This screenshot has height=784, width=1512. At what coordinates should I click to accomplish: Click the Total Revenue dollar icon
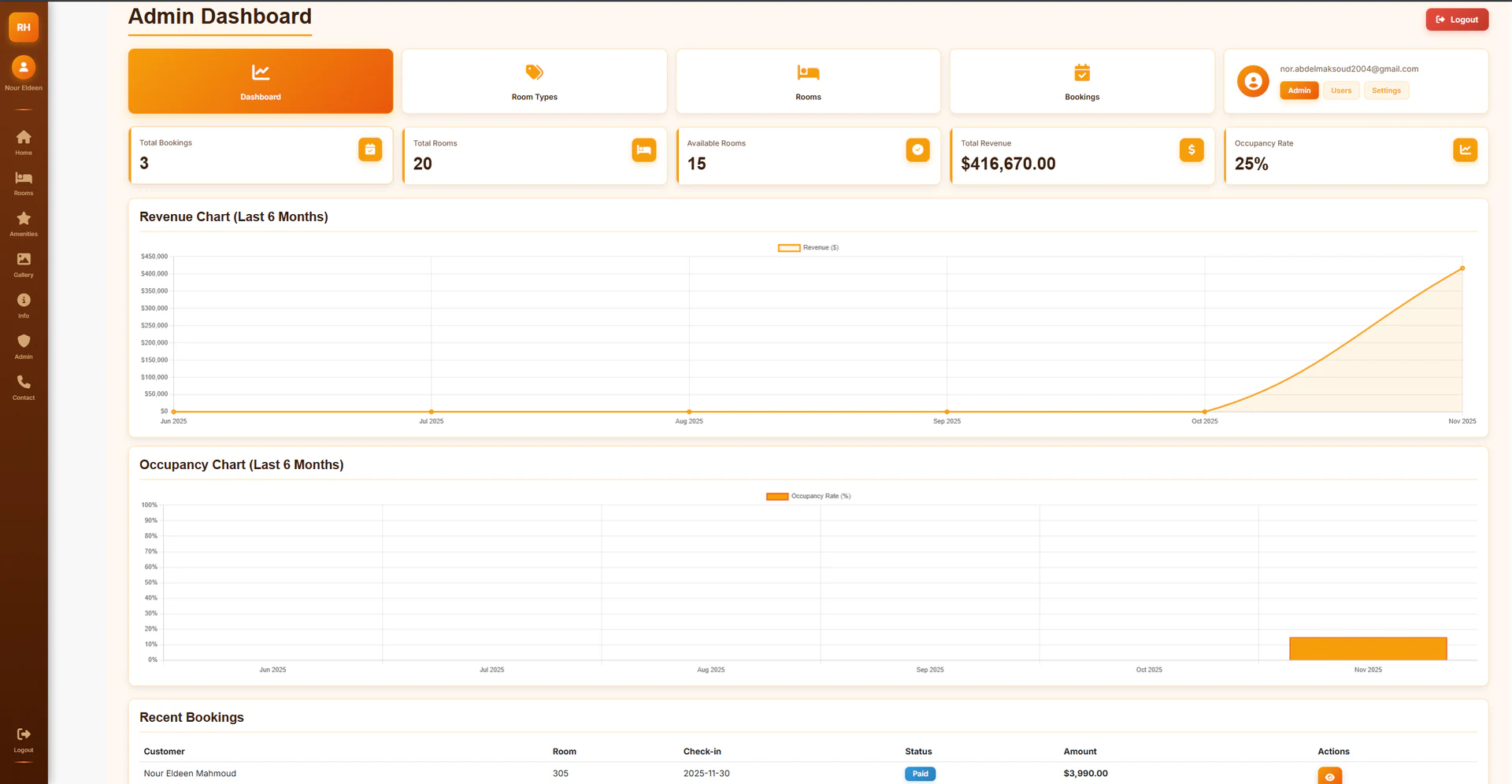pyautogui.click(x=1191, y=150)
